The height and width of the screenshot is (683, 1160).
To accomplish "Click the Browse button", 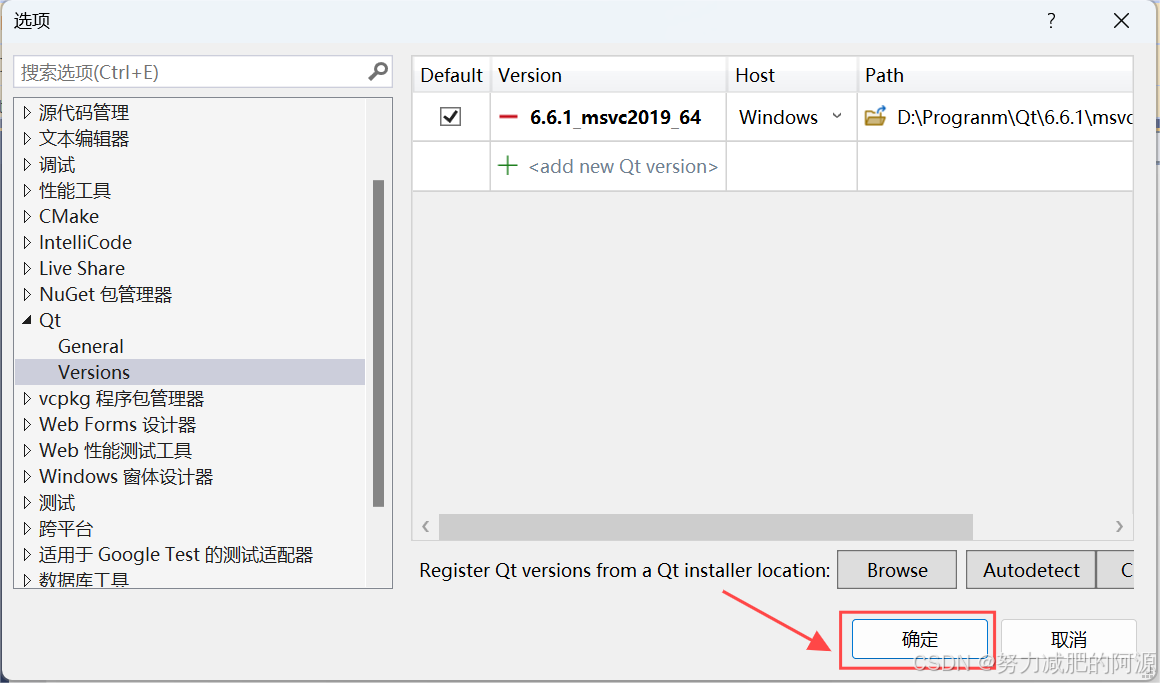I will (x=897, y=570).
